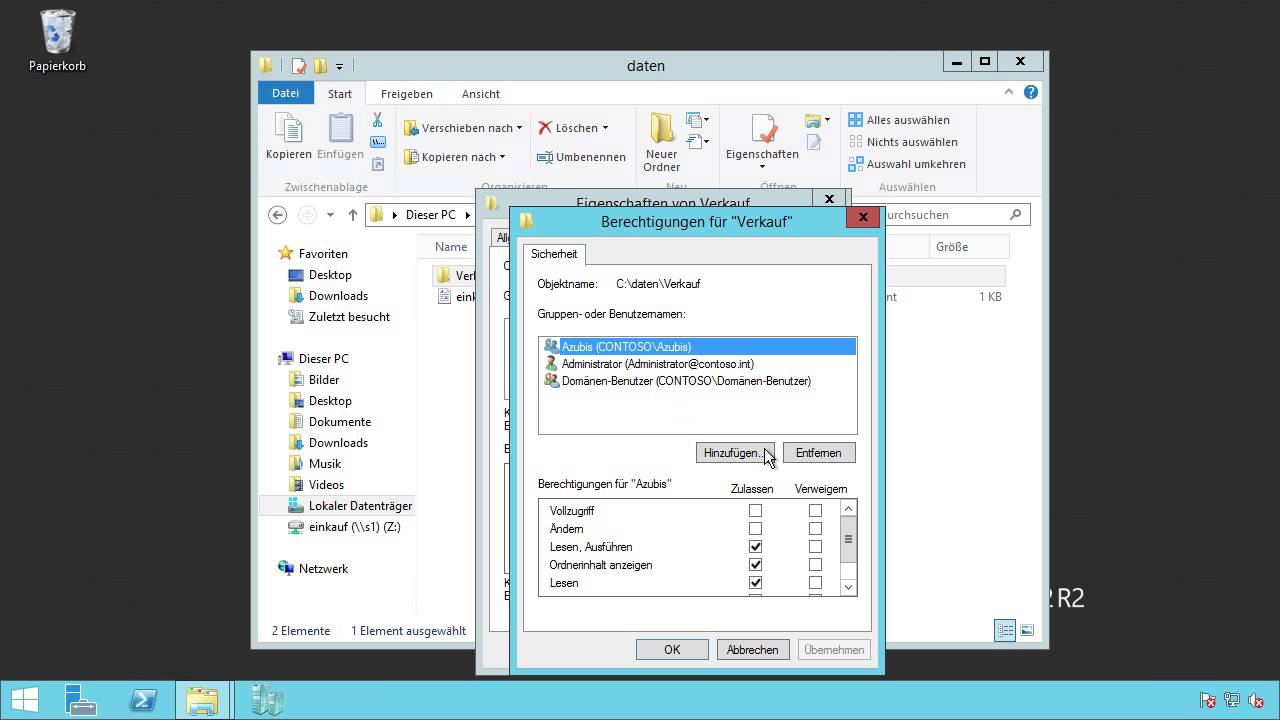
Task: Click the explorer Back arrow button
Action: [278, 215]
